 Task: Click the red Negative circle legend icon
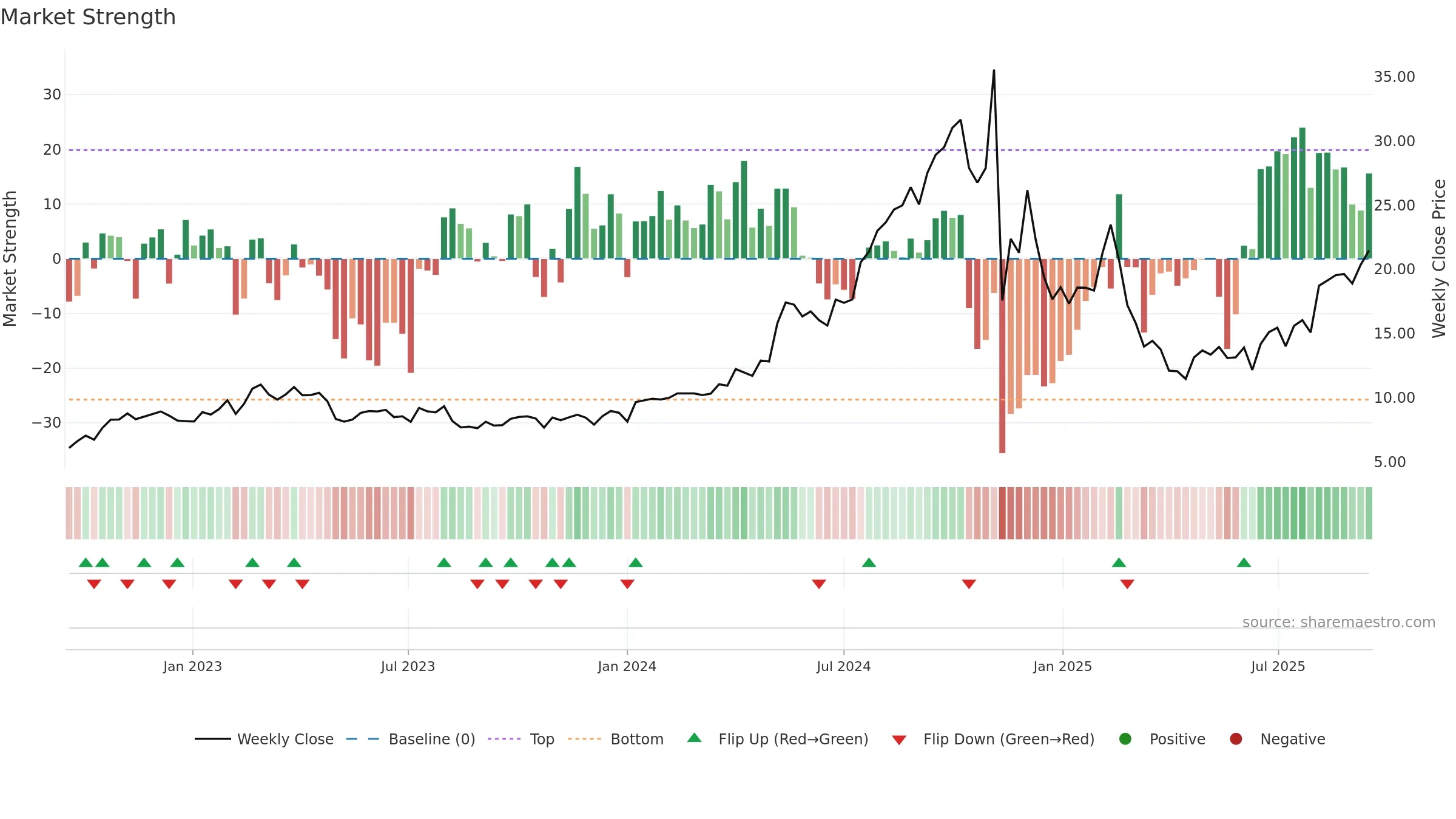(1236, 739)
